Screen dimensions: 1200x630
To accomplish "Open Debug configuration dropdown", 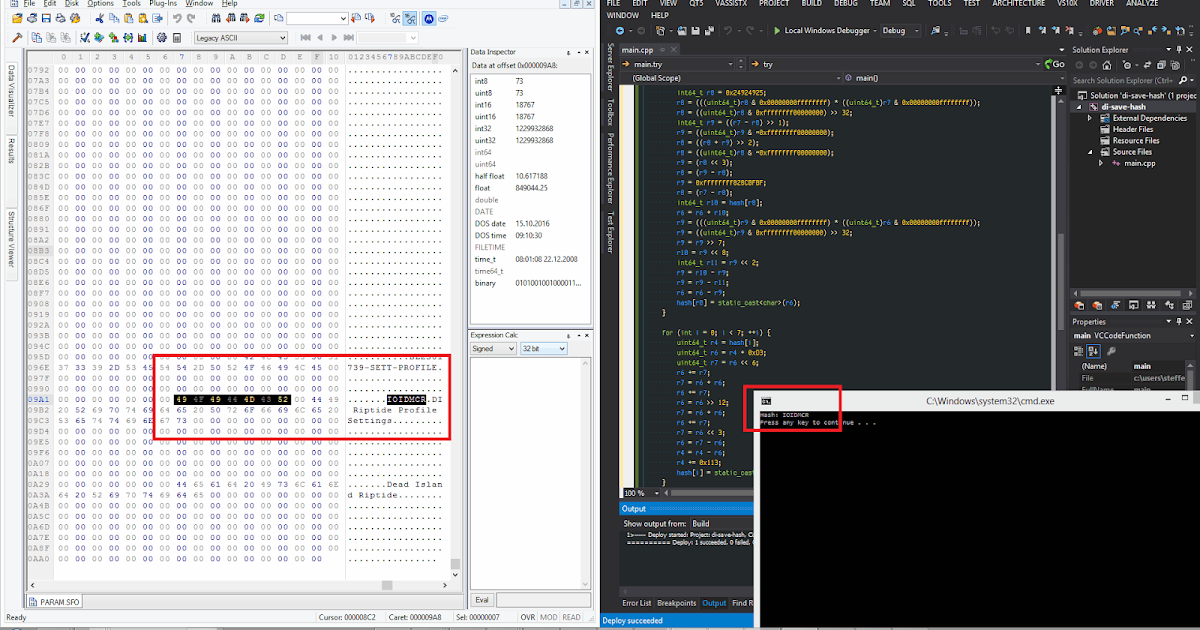I will pos(900,30).
